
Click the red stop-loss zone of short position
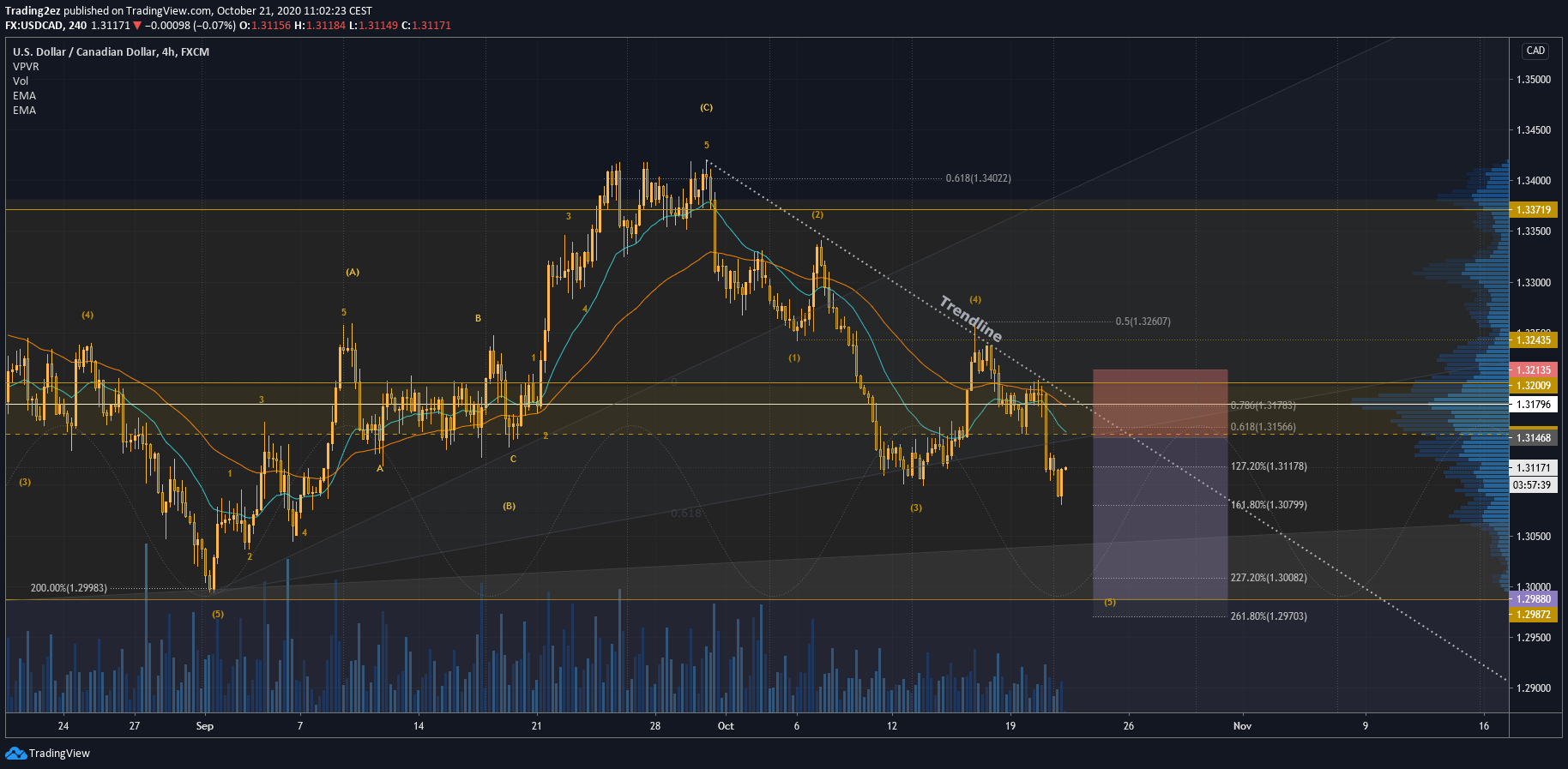pyautogui.click(x=1160, y=403)
